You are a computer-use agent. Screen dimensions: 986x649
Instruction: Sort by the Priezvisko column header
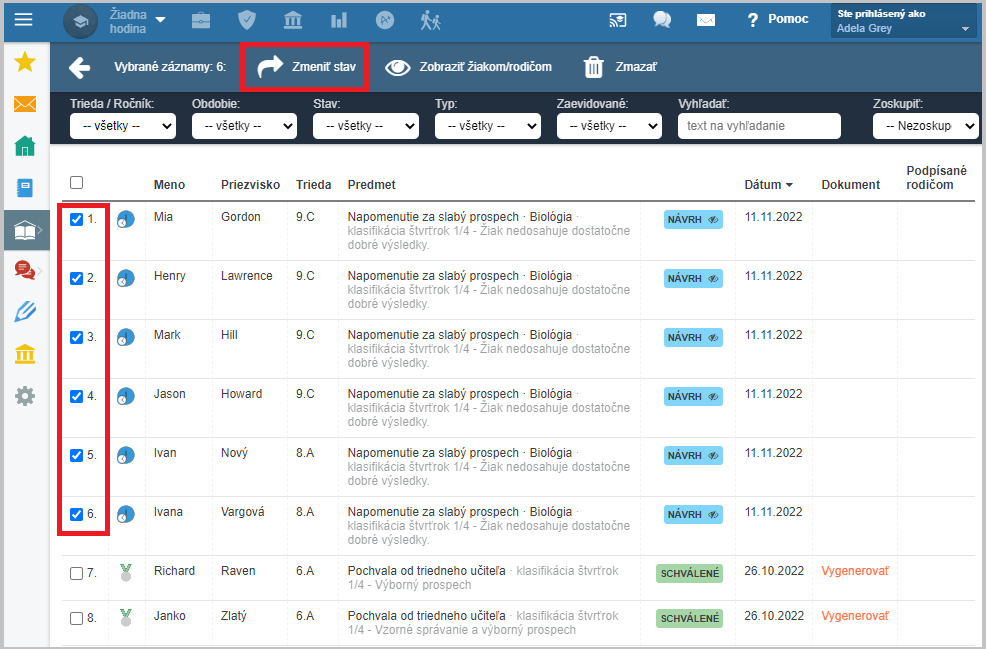(250, 185)
